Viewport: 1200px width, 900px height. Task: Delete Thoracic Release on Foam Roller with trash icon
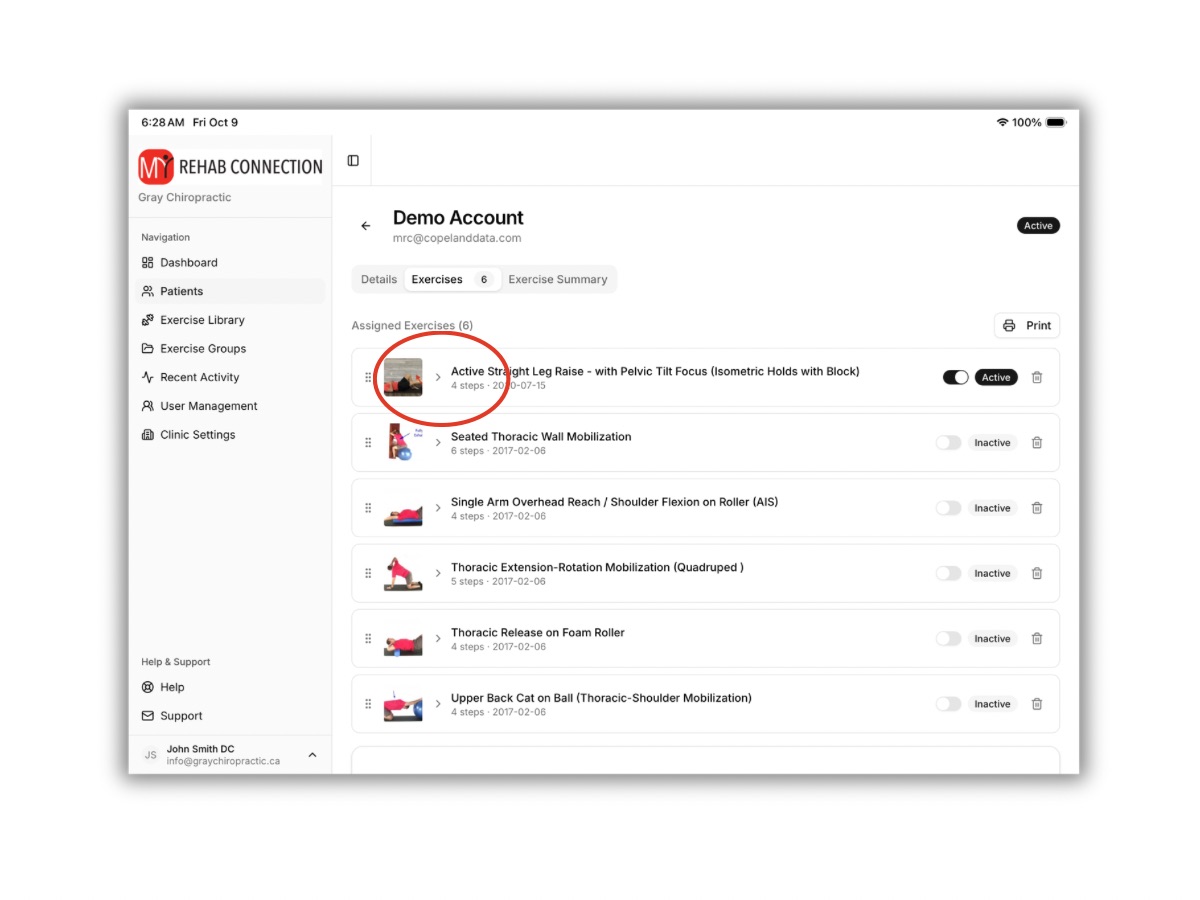(x=1037, y=639)
